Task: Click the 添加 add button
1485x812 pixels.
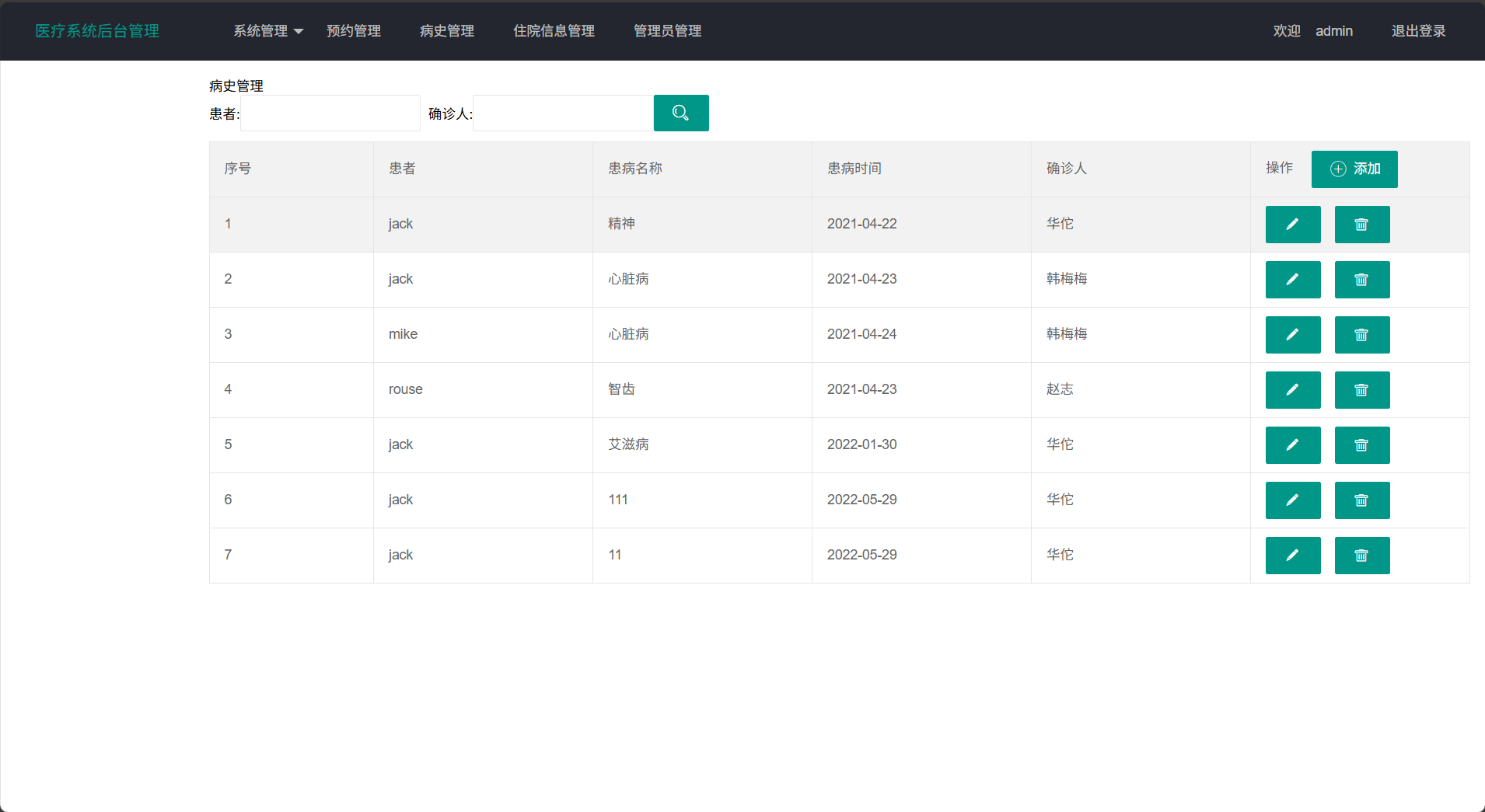Action: coord(1354,169)
